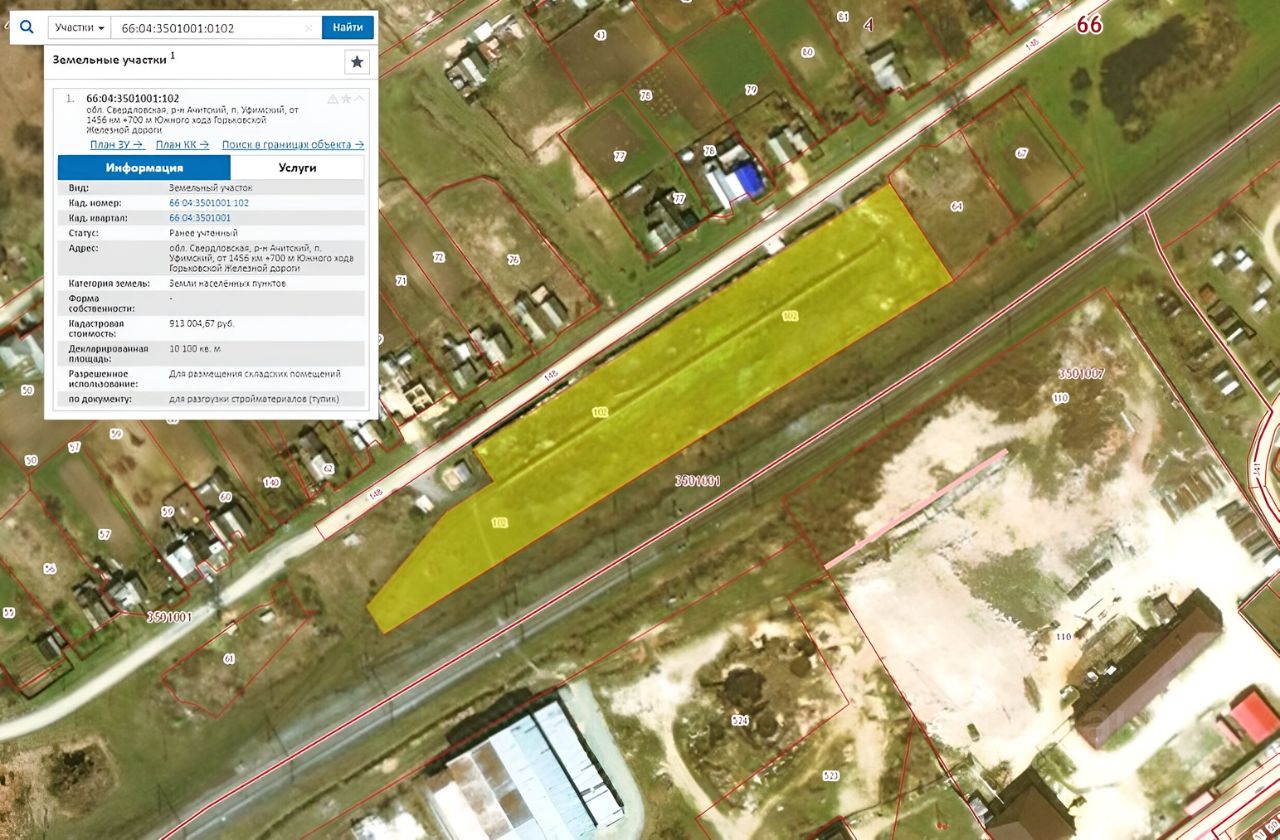Image resolution: width=1280 pixels, height=840 pixels.
Task: Click parcel 64 on the map
Action: point(957,206)
